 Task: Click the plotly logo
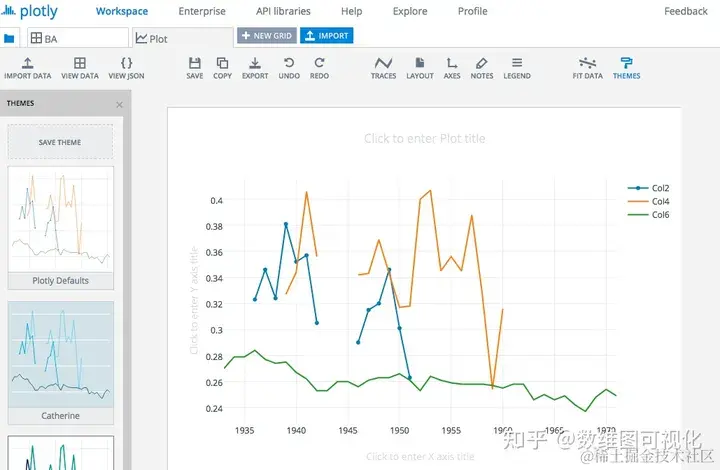tap(29, 11)
